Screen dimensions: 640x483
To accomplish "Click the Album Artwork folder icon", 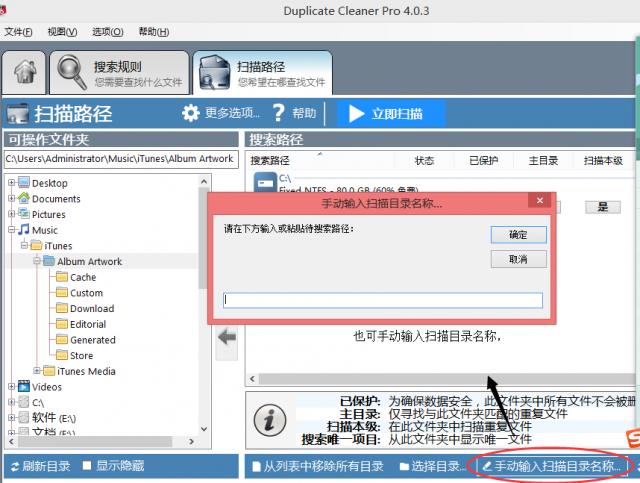I will click(x=49, y=261).
